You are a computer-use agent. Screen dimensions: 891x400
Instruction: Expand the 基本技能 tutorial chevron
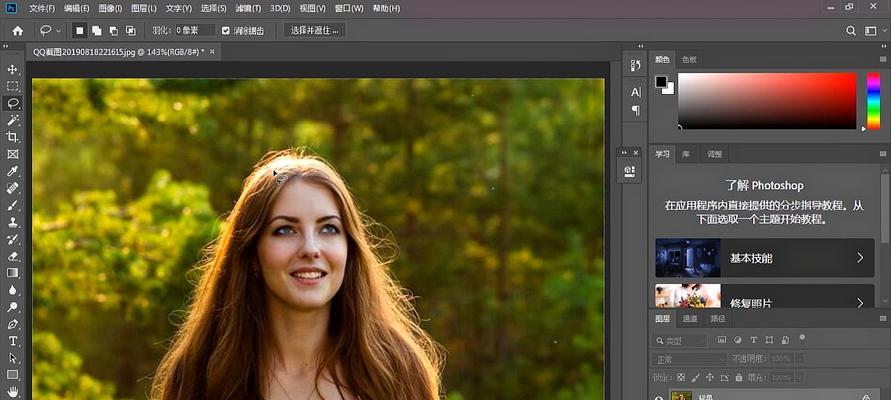860,258
